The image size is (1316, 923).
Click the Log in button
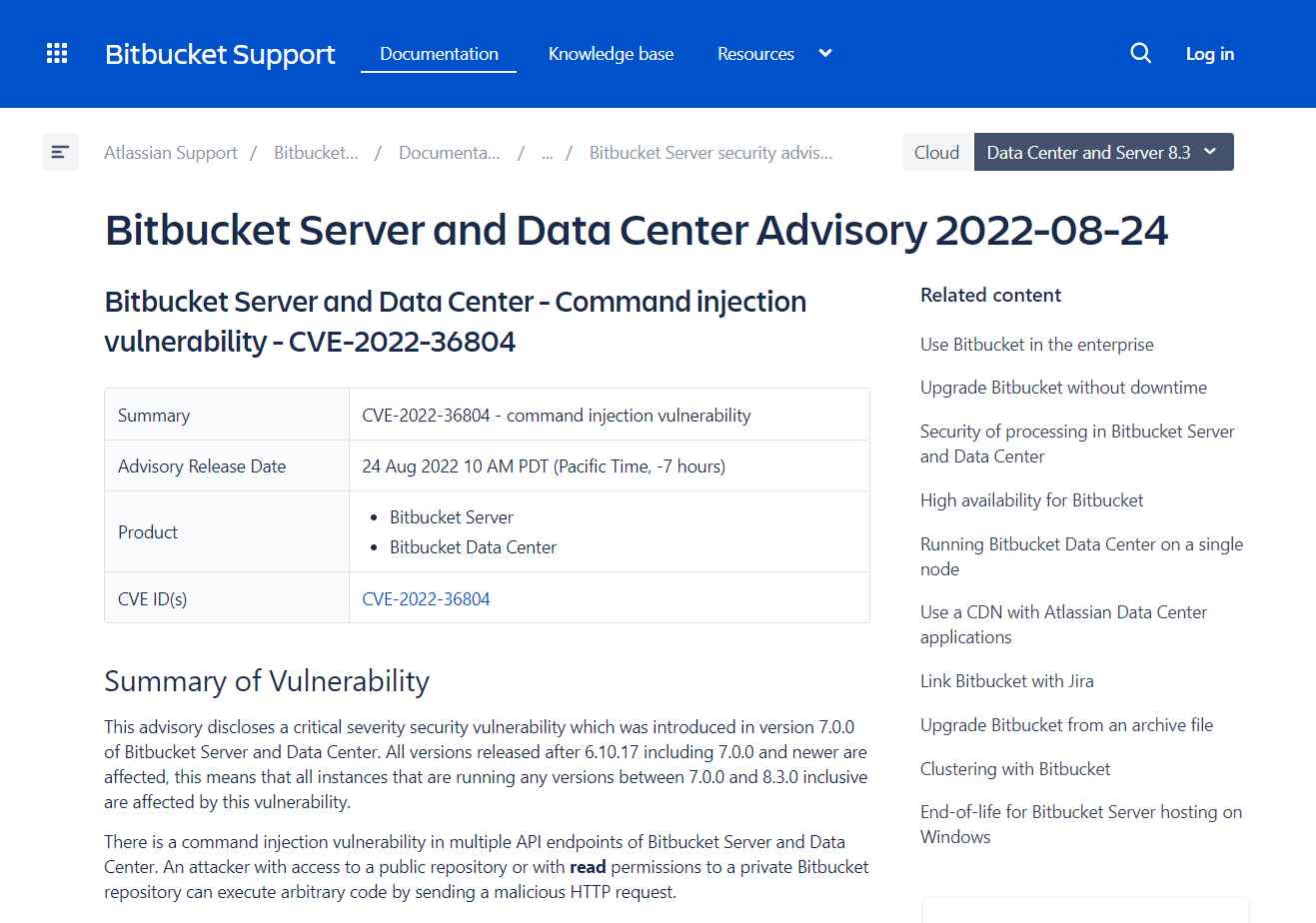pyautogui.click(x=1209, y=53)
